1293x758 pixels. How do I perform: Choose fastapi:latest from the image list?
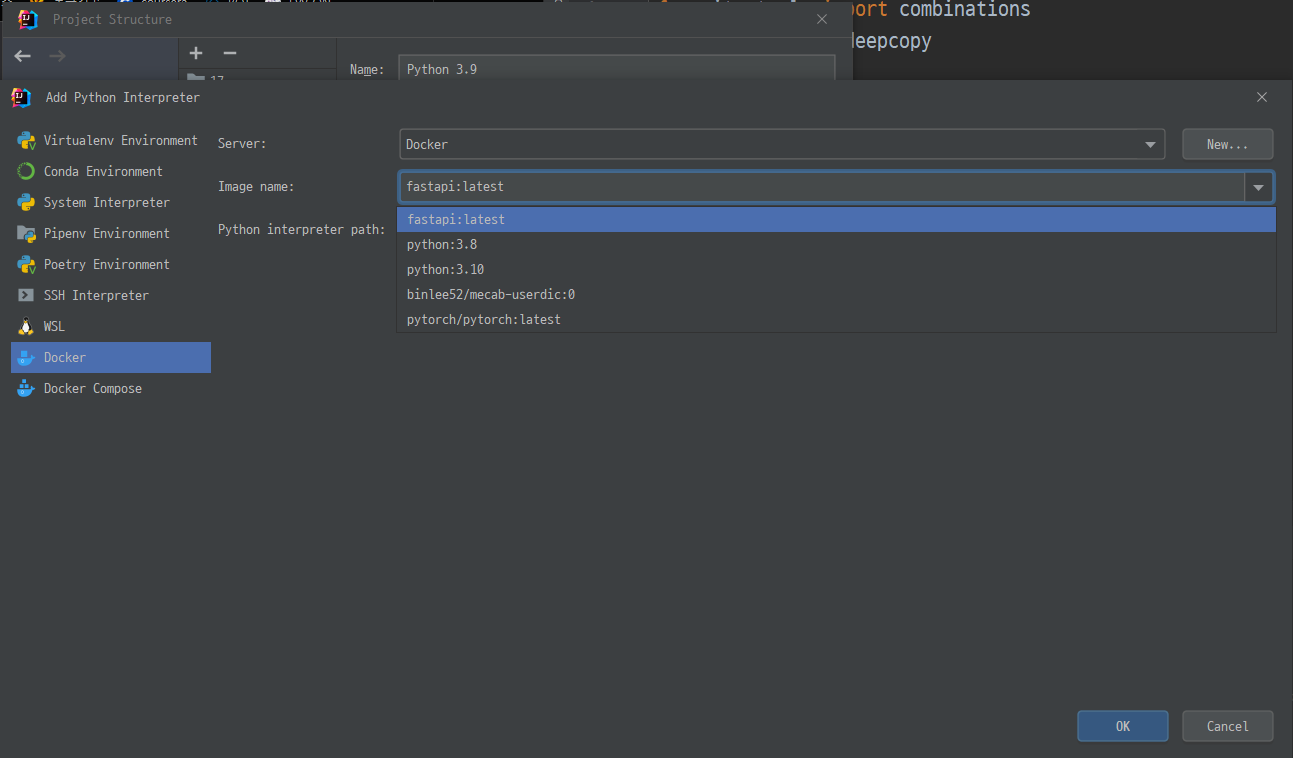[836, 219]
